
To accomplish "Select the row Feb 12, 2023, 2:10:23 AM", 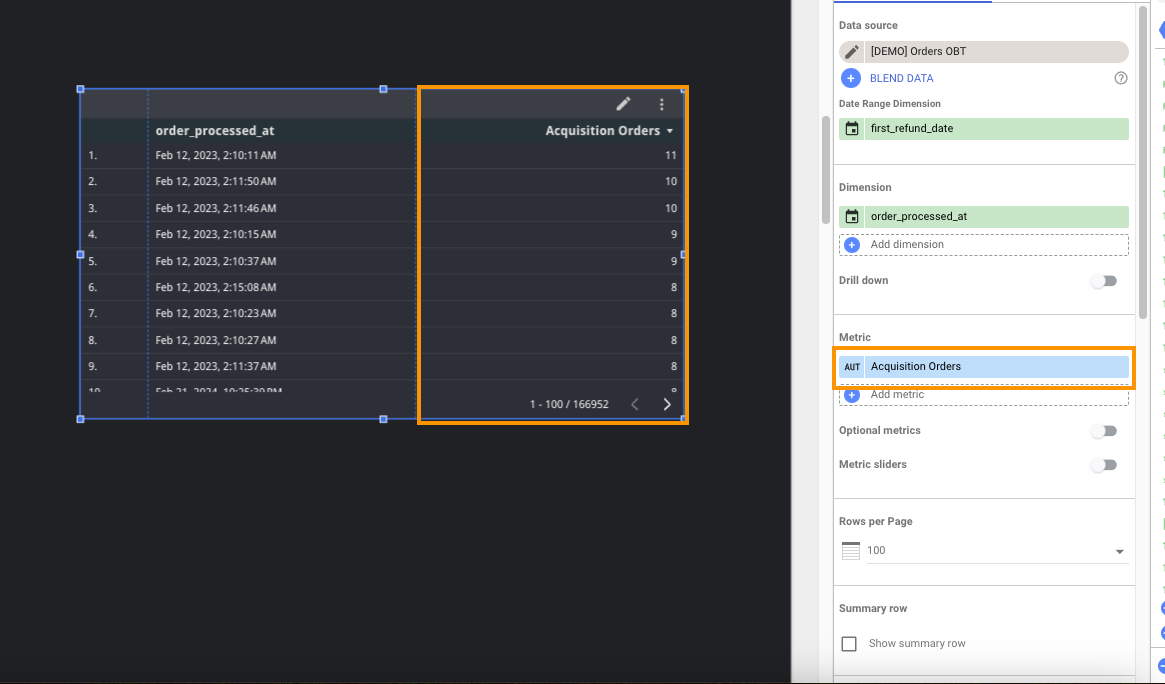I will pos(382,313).
